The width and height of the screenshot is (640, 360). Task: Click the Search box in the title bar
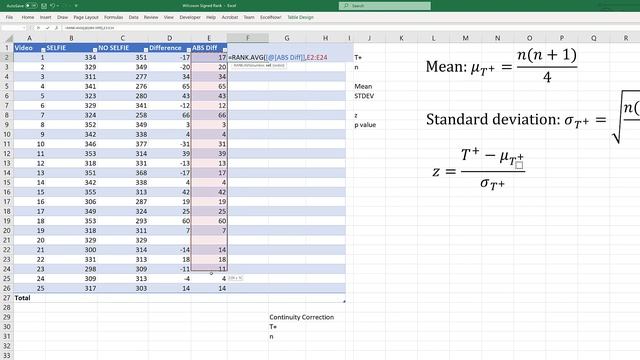tap(384, 6)
